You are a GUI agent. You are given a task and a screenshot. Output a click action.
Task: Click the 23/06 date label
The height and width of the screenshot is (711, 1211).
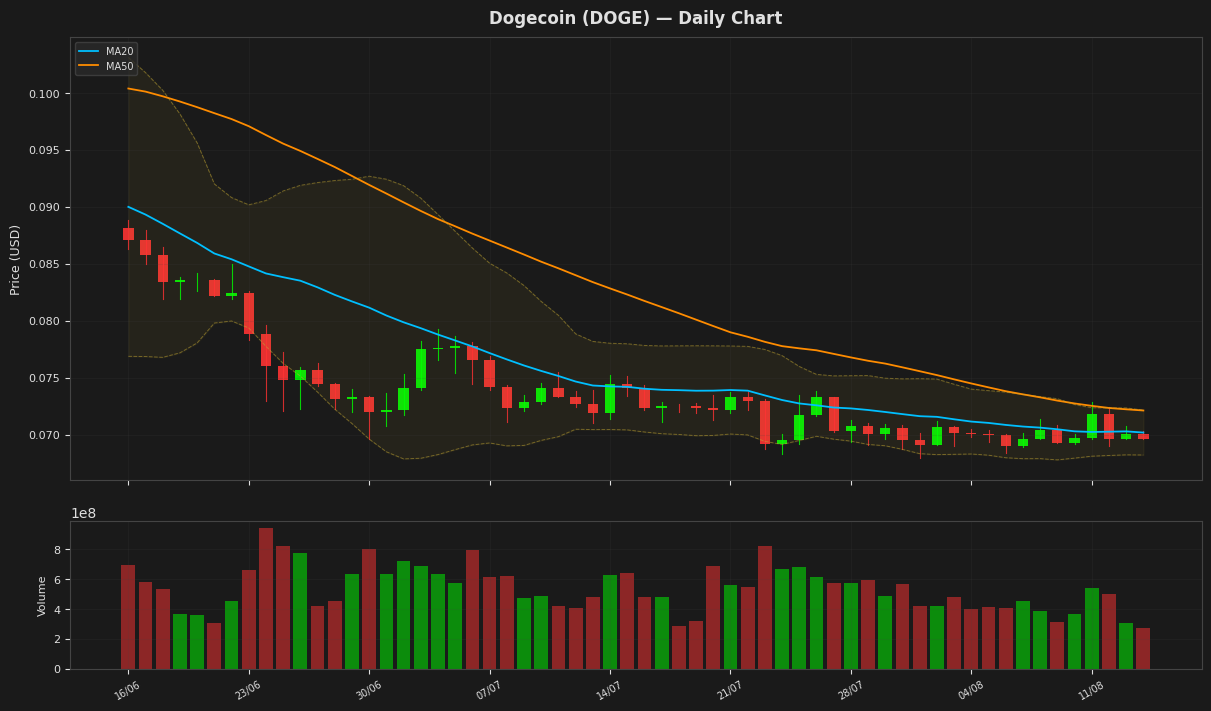tap(248, 691)
